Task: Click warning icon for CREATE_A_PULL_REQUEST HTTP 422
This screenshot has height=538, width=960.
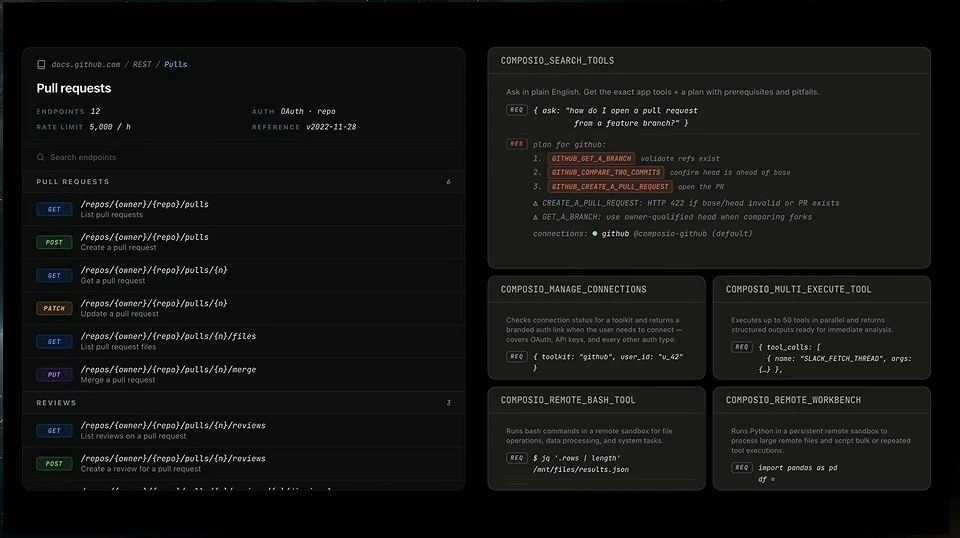Action: [536, 203]
